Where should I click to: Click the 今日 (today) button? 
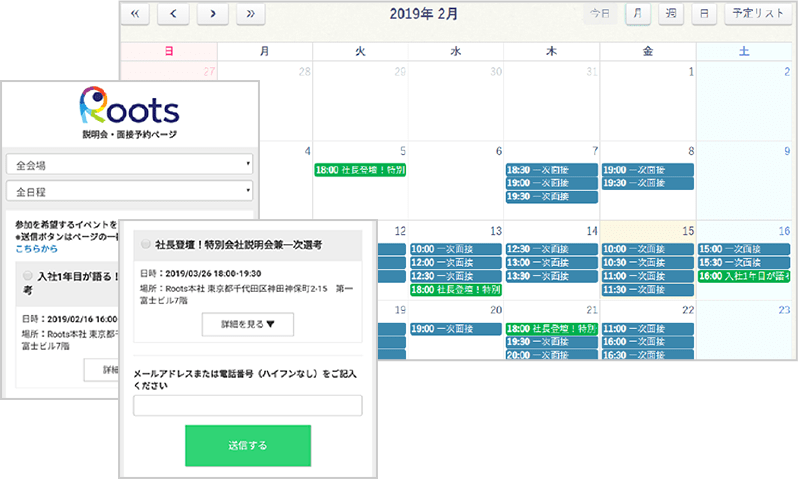point(599,14)
